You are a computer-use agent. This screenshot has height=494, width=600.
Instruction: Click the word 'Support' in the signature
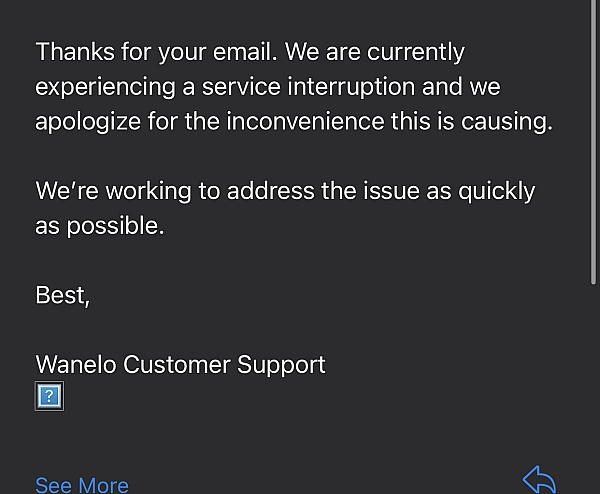(x=281, y=365)
